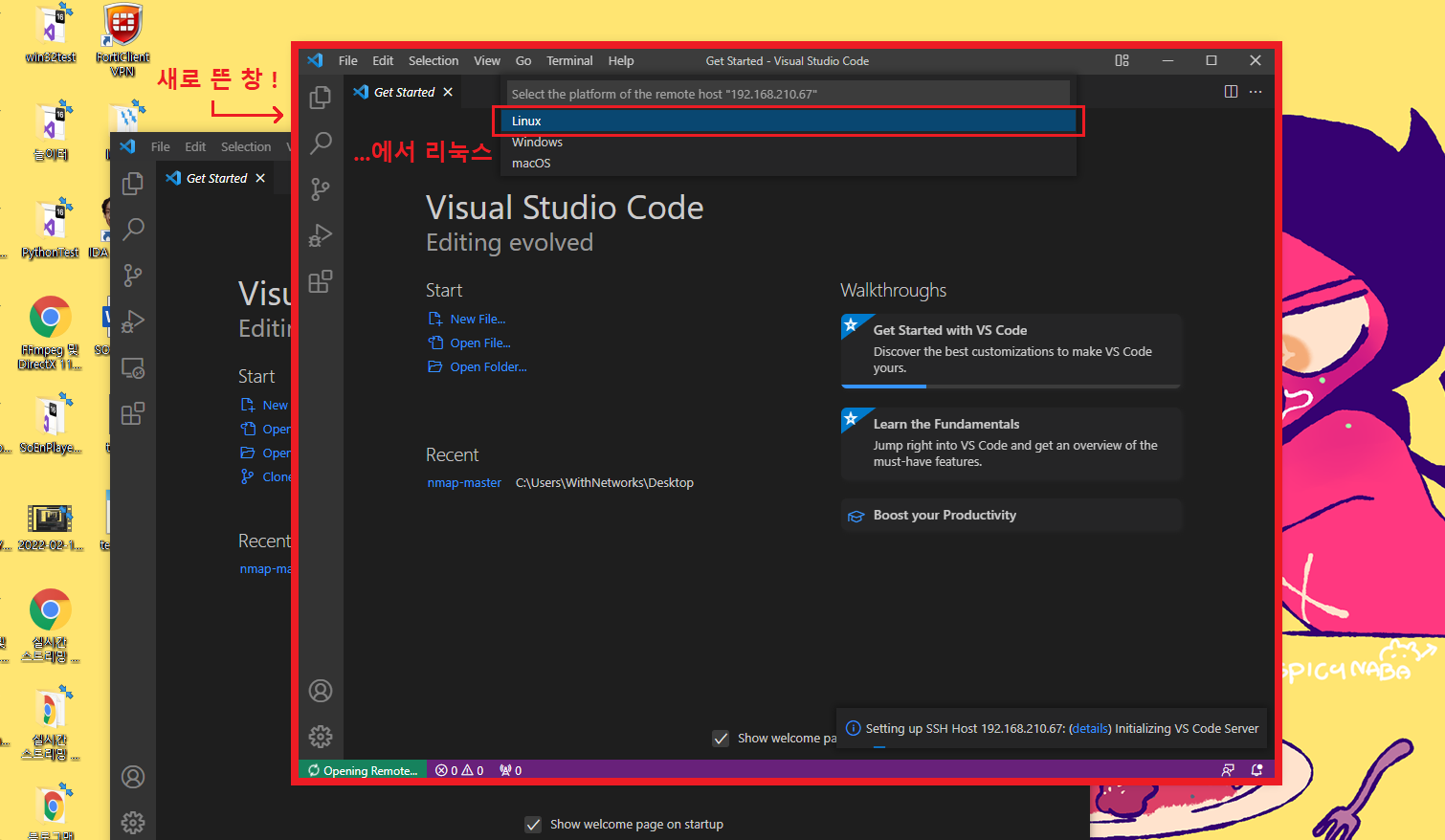Open editor More Actions ellipsis
The height and width of the screenshot is (840, 1445).
pyautogui.click(x=1256, y=92)
